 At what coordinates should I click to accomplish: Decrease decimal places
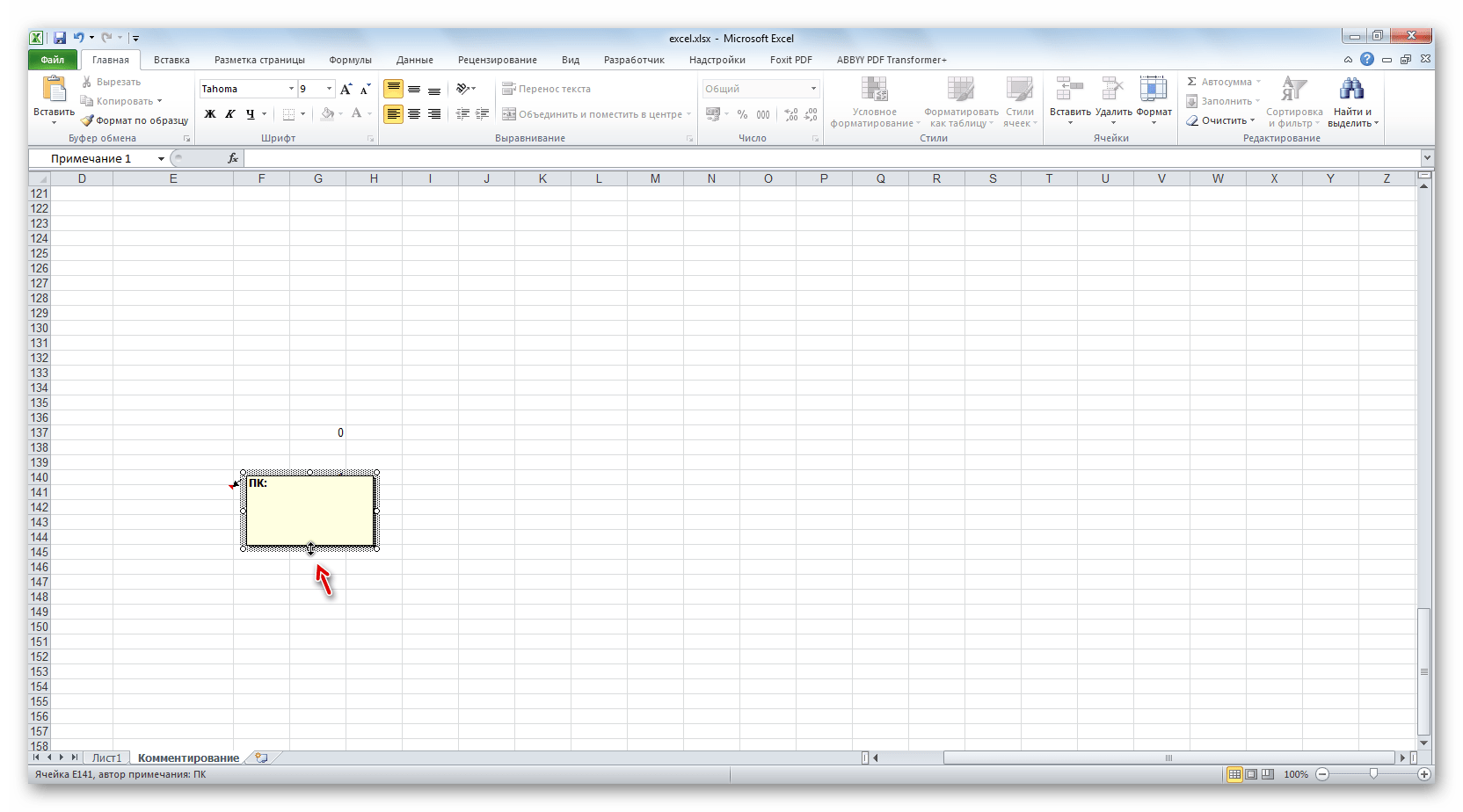point(811,114)
